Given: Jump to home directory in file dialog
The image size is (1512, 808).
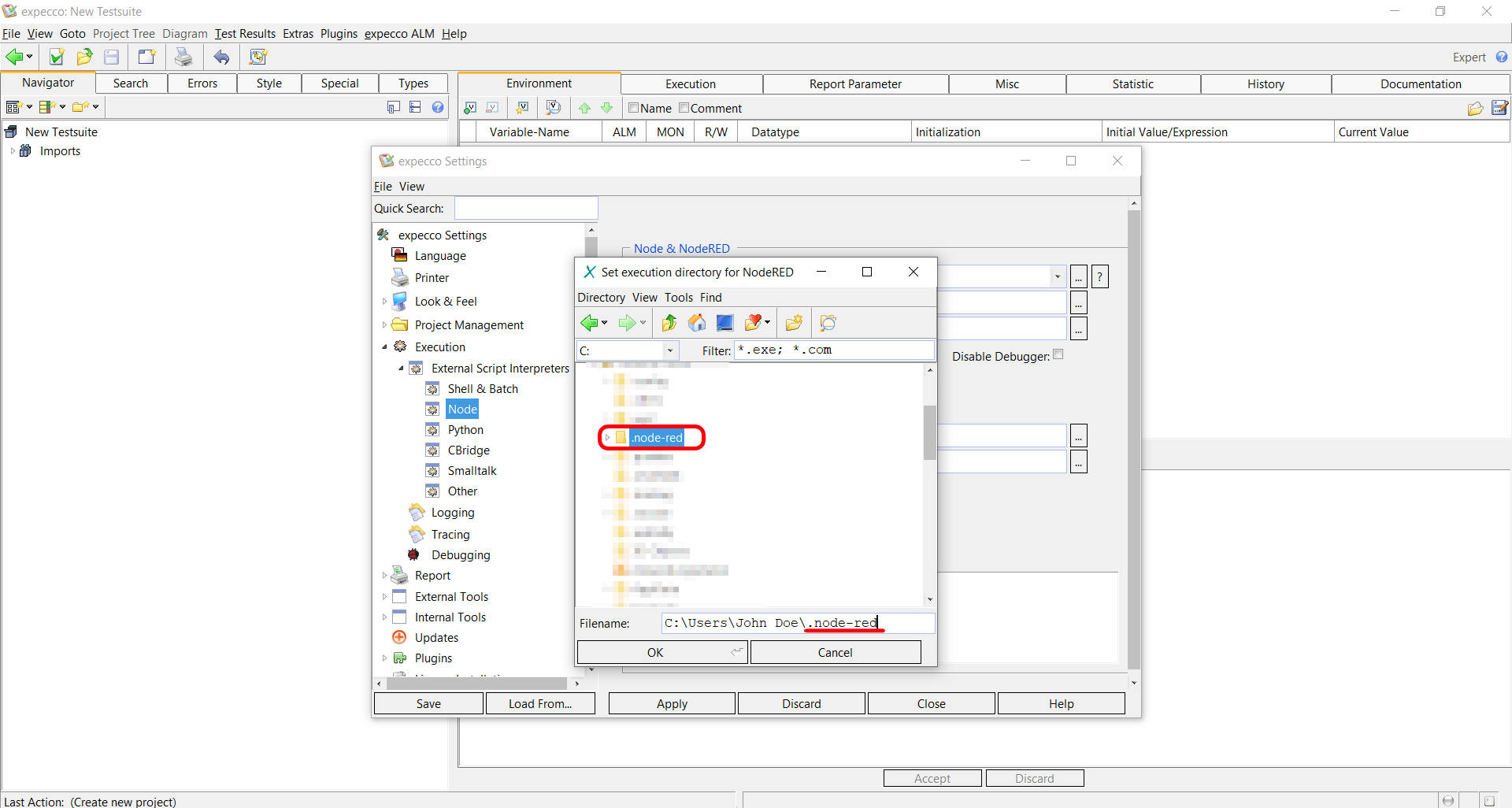Looking at the screenshot, I should 696,323.
